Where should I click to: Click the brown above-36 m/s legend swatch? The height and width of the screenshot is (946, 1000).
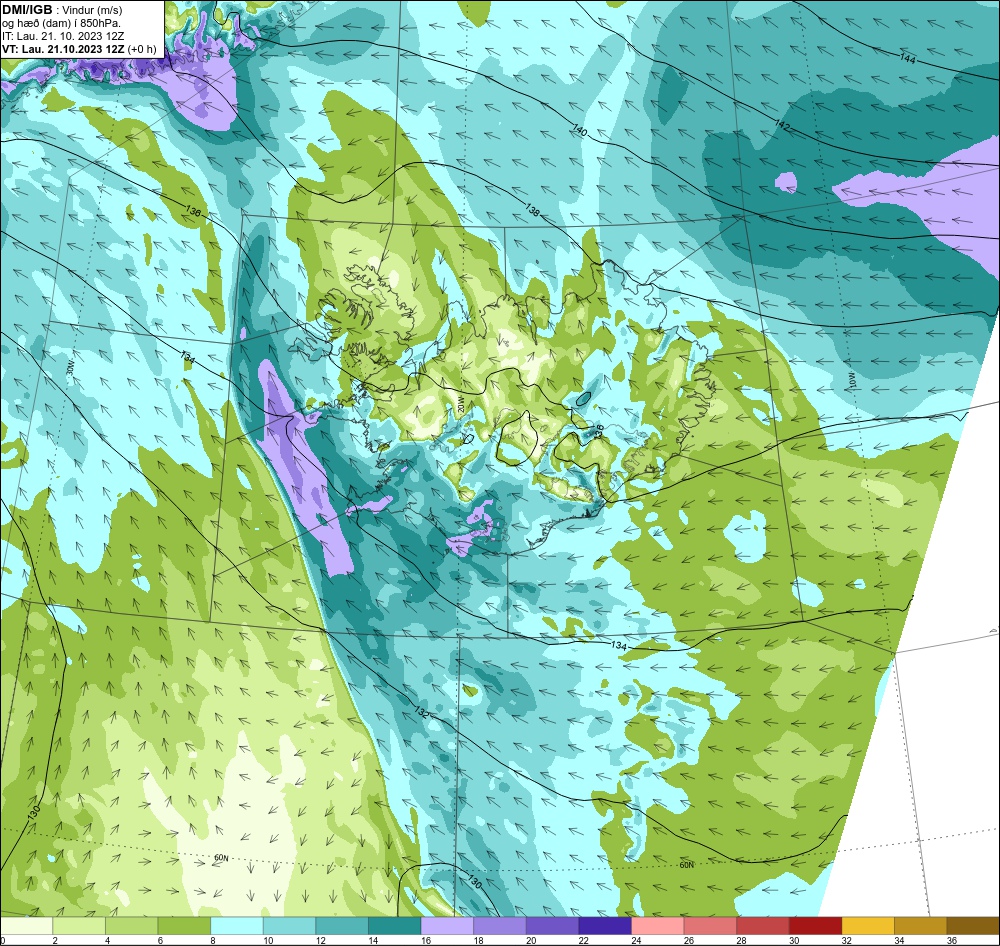(x=973, y=926)
